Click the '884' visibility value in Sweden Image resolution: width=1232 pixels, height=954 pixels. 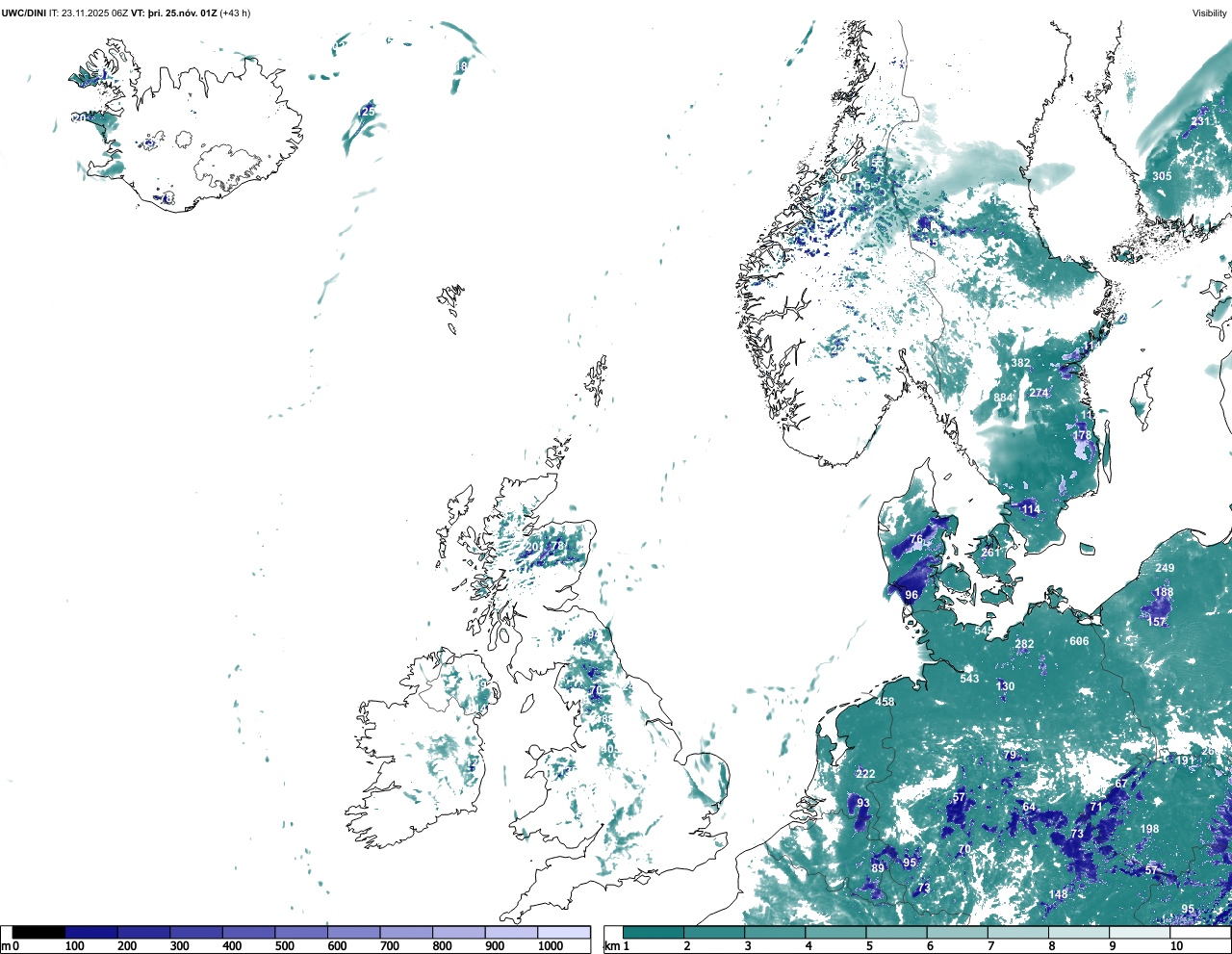point(1003,398)
